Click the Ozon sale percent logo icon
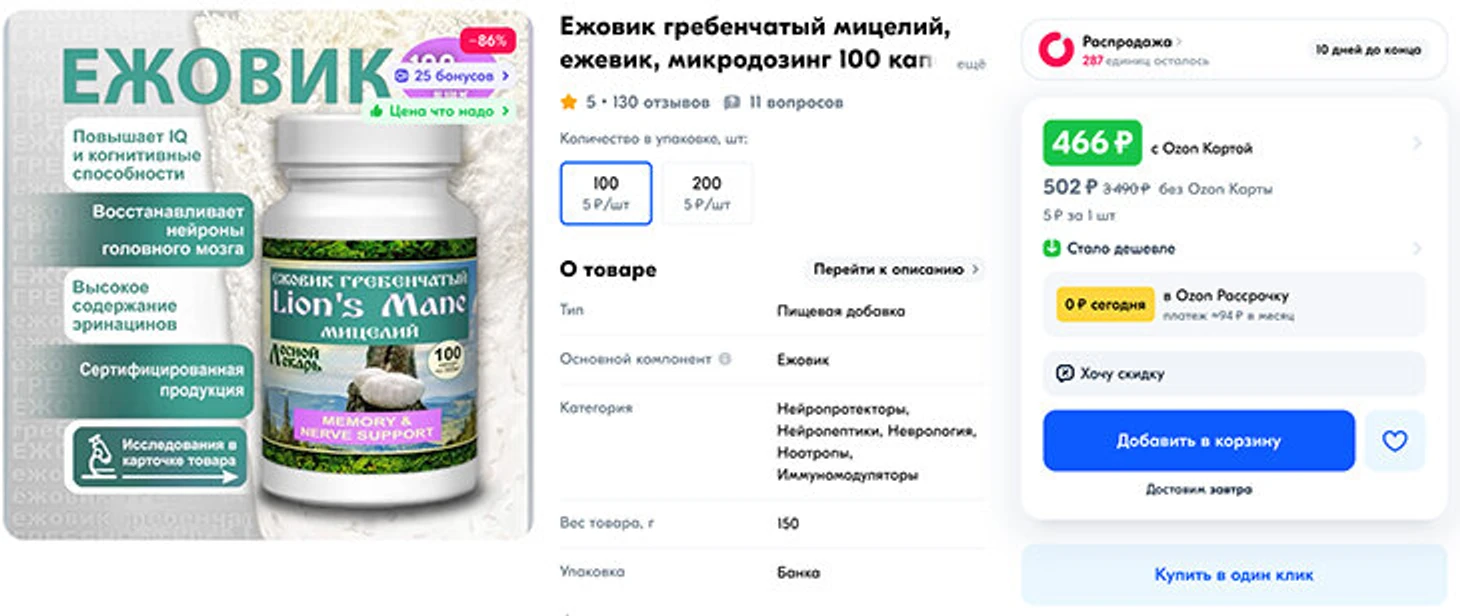This screenshot has height=616, width=1460. click(x=1056, y=49)
